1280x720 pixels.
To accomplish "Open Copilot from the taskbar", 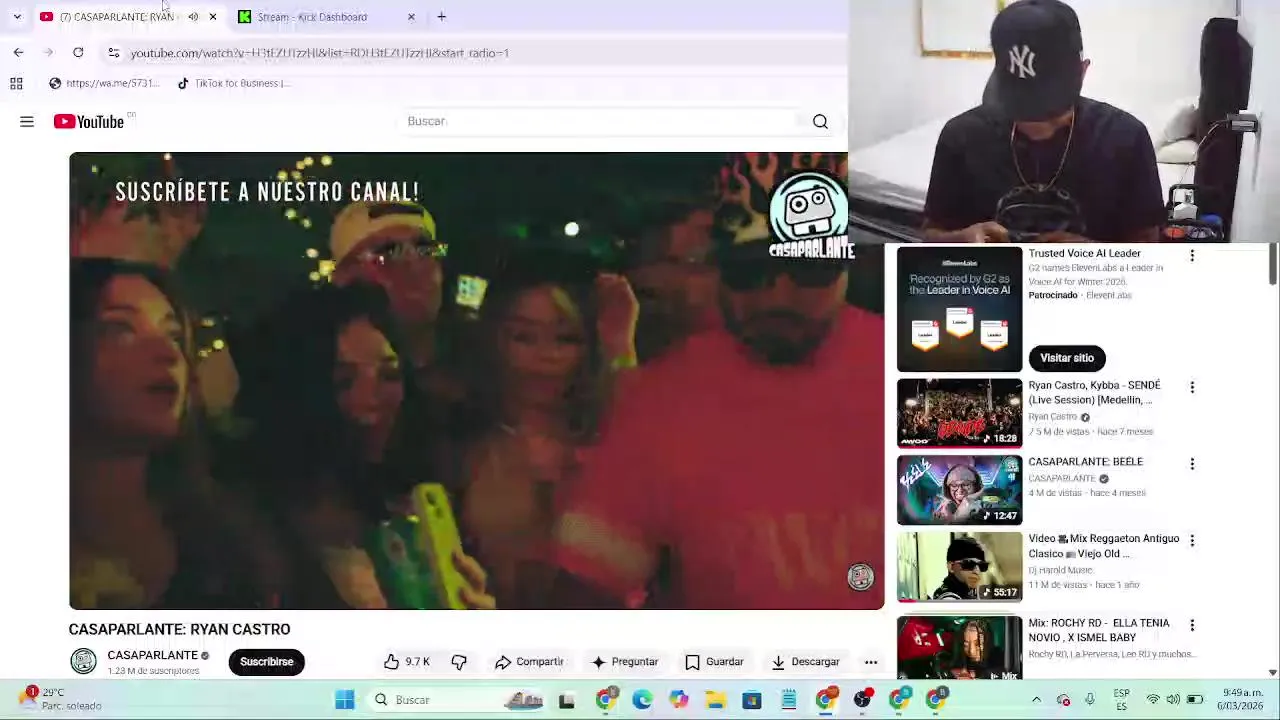I will point(679,700).
